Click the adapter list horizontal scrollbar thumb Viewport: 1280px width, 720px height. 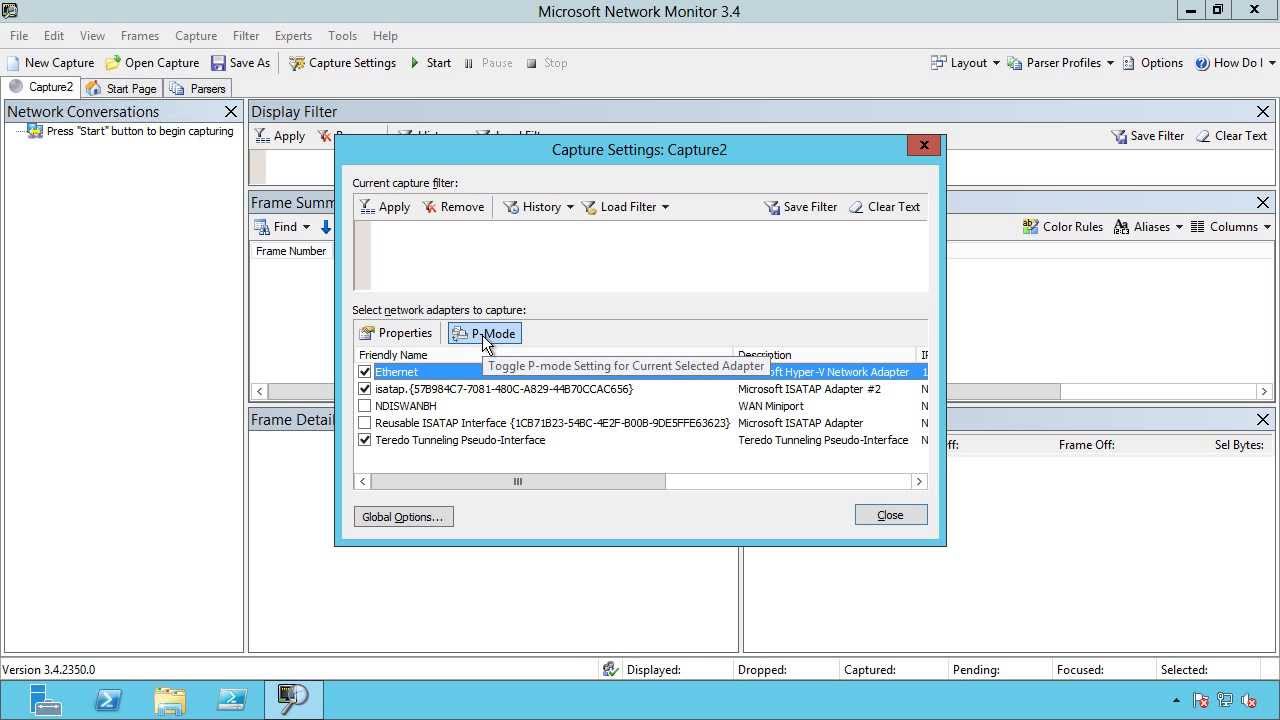518,482
